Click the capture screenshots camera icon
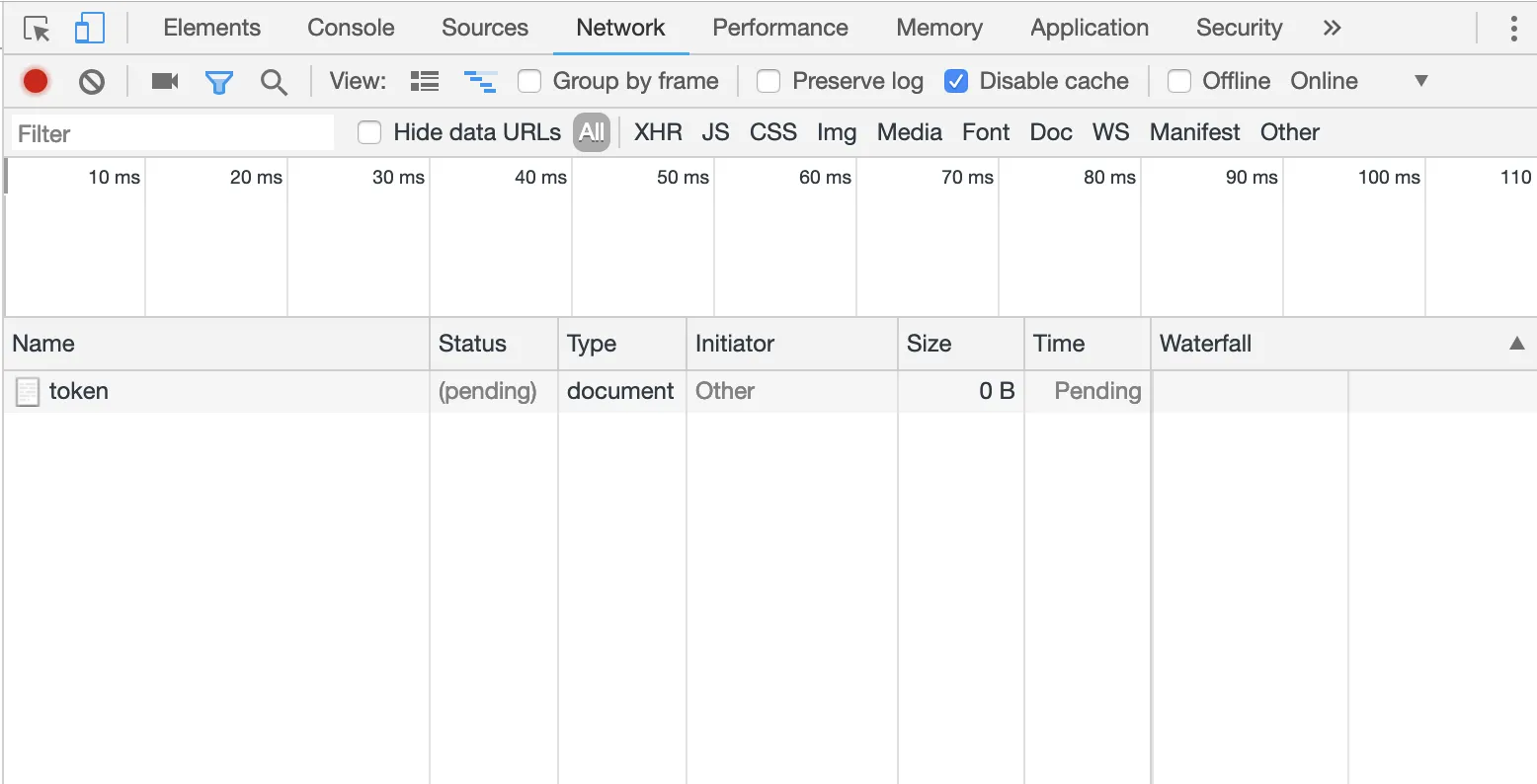The width and height of the screenshot is (1537, 784). click(164, 81)
